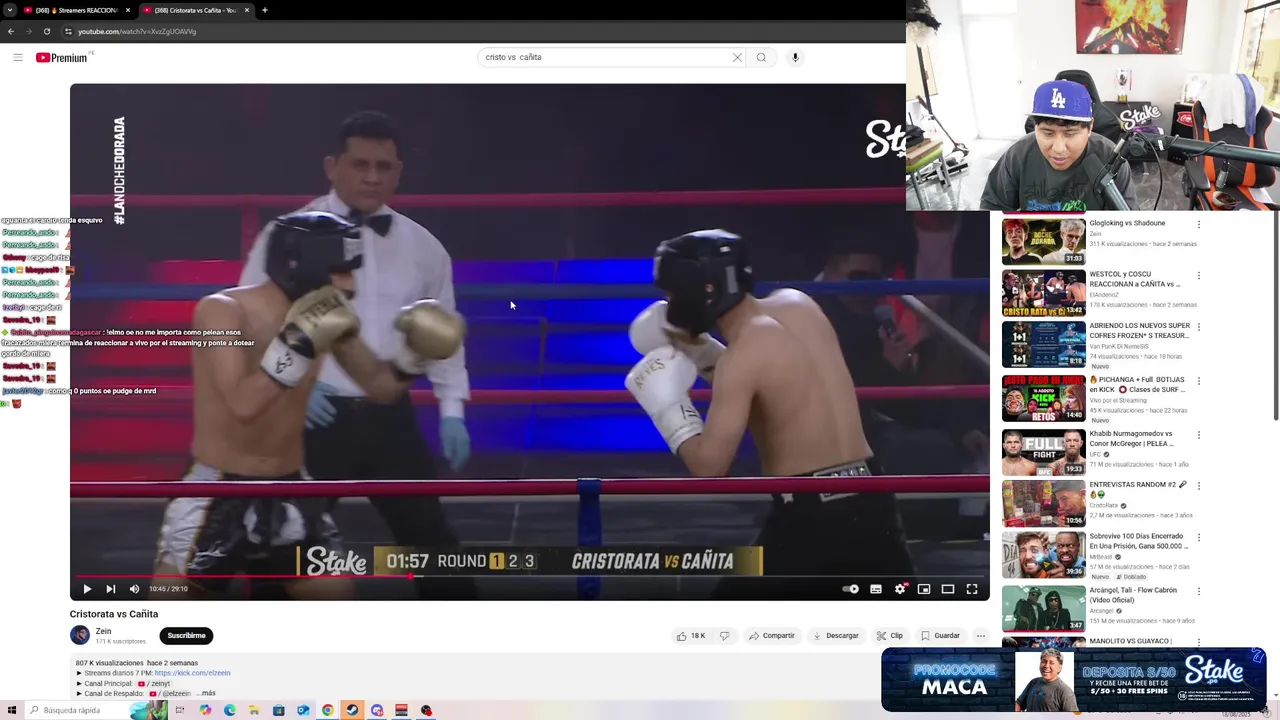Start voice search with microphone

(795, 57)
